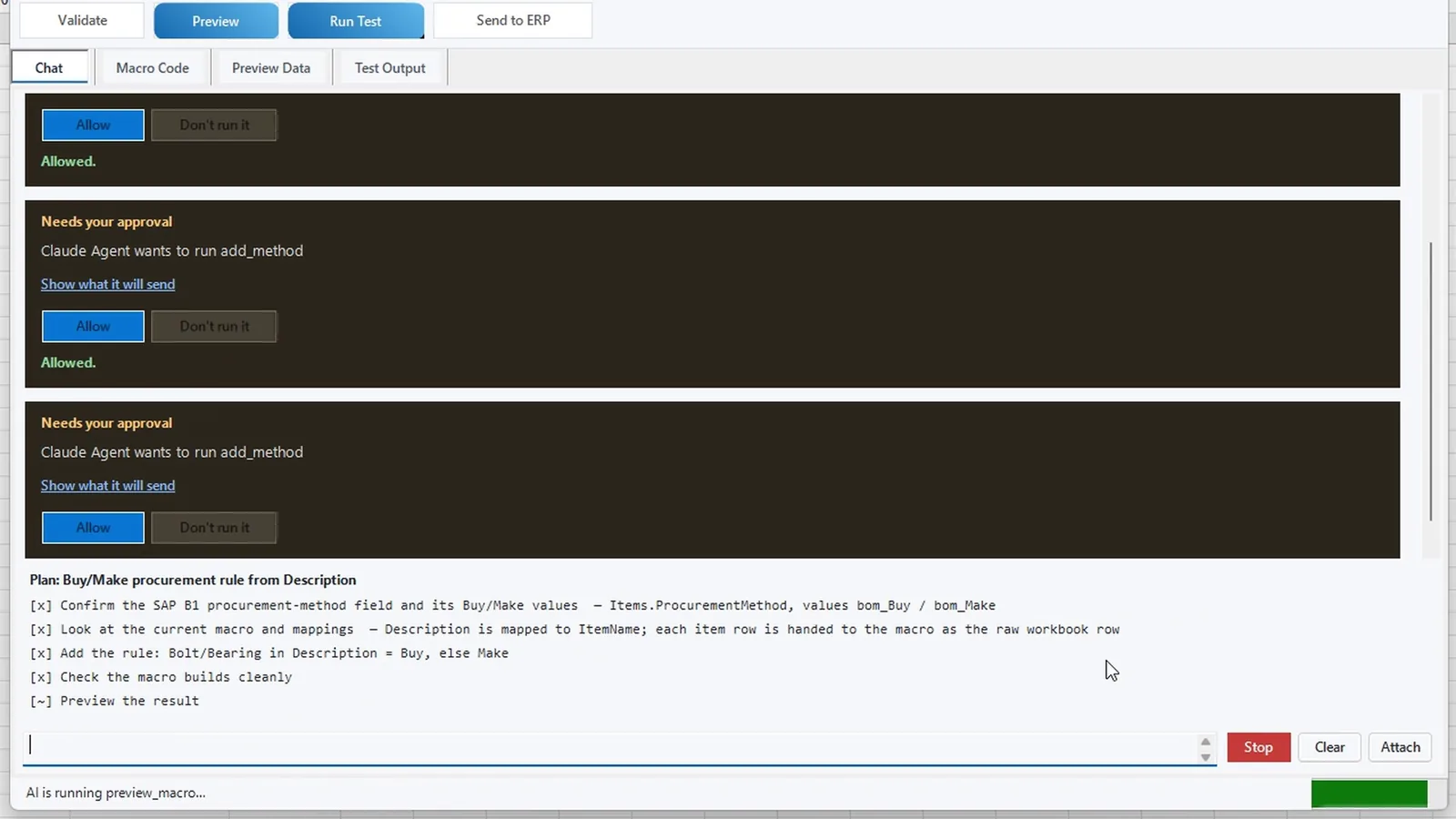The image size is (1456, 819).
Task: Allow the last pending add_method request
Action: [93, 527]
